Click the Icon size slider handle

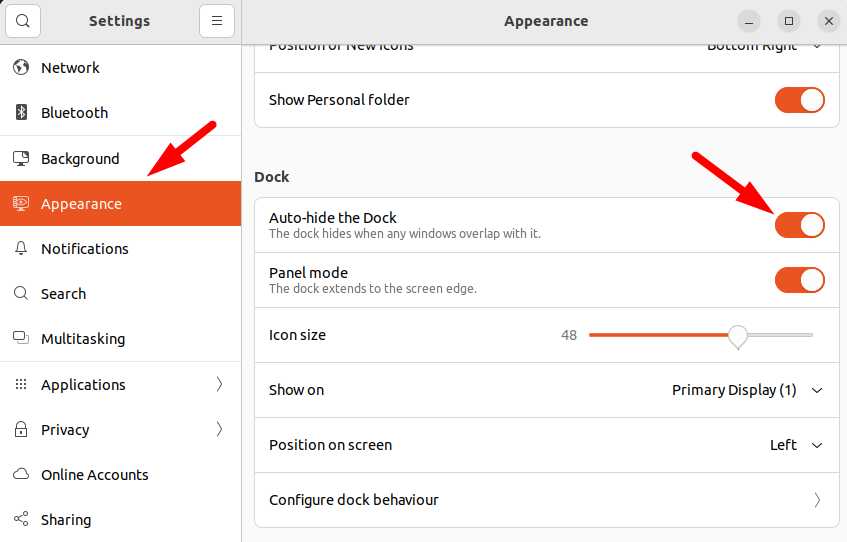[x=738, y=336]
